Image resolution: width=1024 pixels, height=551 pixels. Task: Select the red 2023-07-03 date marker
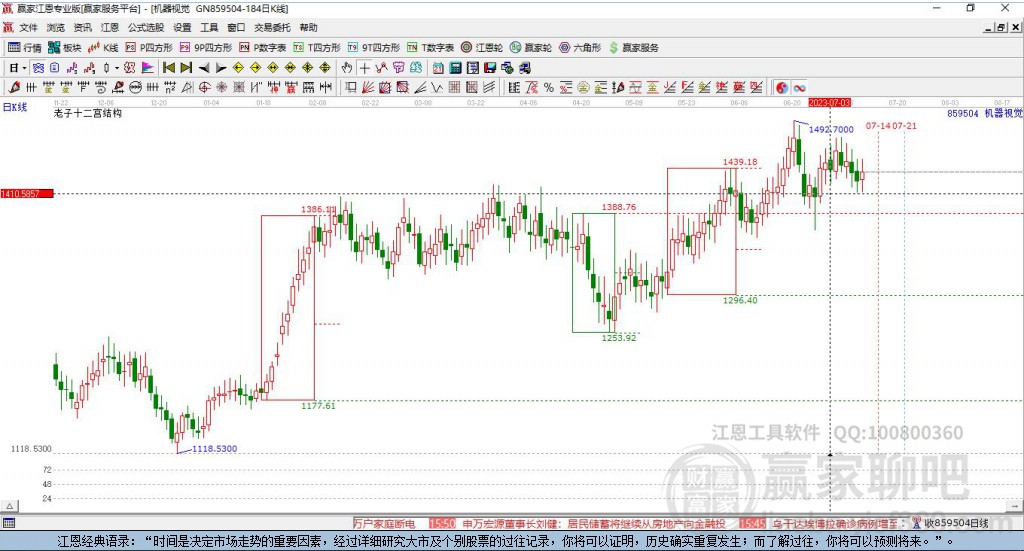[829, 102]
